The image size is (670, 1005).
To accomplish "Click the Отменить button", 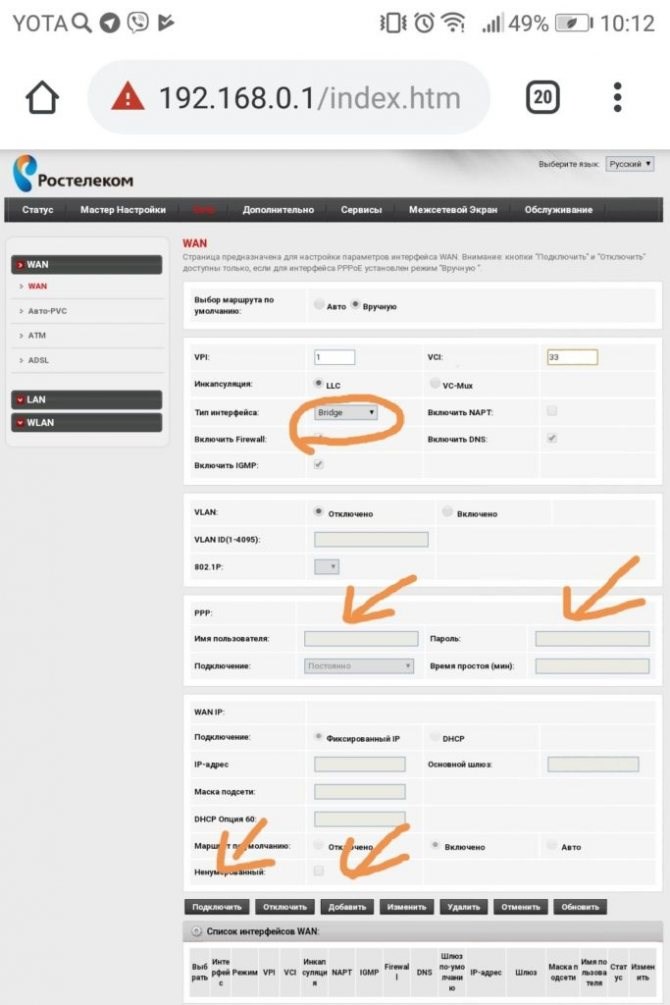I will [x=521, y=907].
